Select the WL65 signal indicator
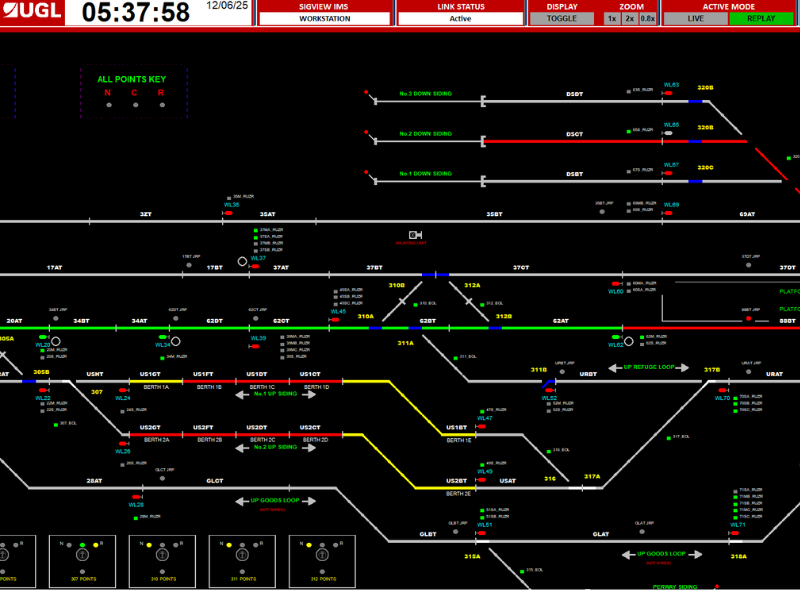Viewport: 800px width, 590px height. point(668,133)
